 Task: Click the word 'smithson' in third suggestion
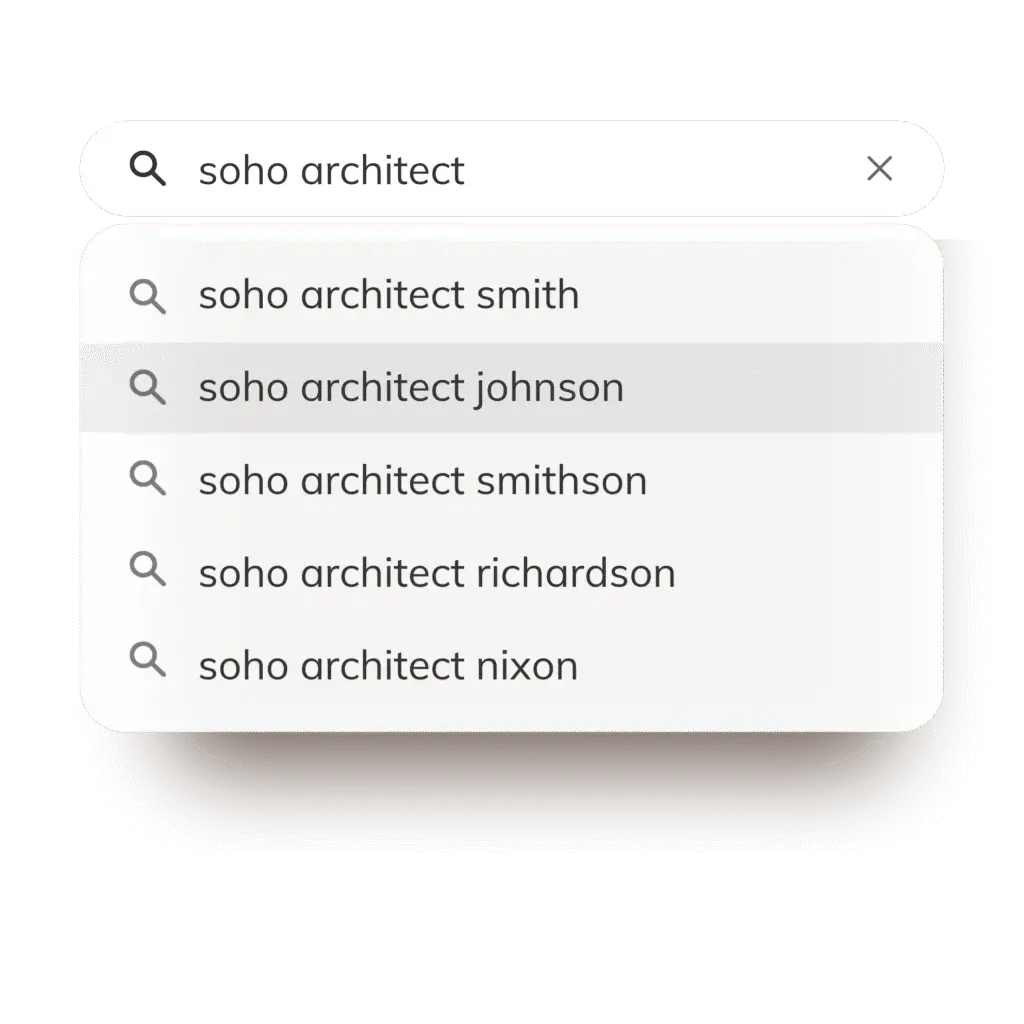(562, 480)
